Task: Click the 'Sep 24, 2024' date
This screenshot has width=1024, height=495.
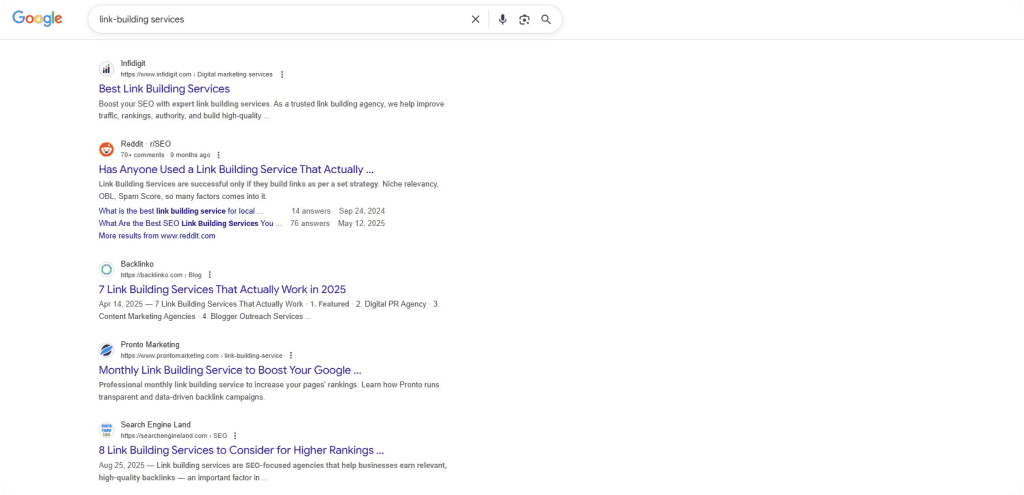Action: click(x=362, y=211)
